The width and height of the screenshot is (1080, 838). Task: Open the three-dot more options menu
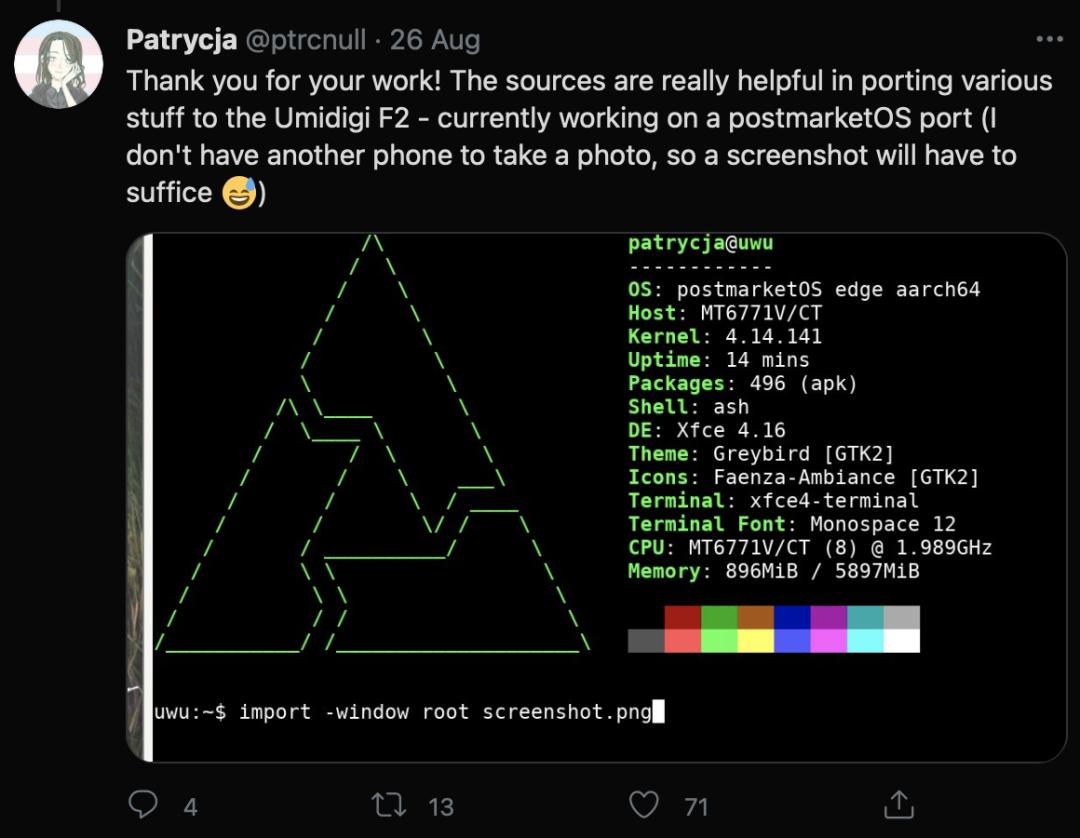coord(1049,40)
